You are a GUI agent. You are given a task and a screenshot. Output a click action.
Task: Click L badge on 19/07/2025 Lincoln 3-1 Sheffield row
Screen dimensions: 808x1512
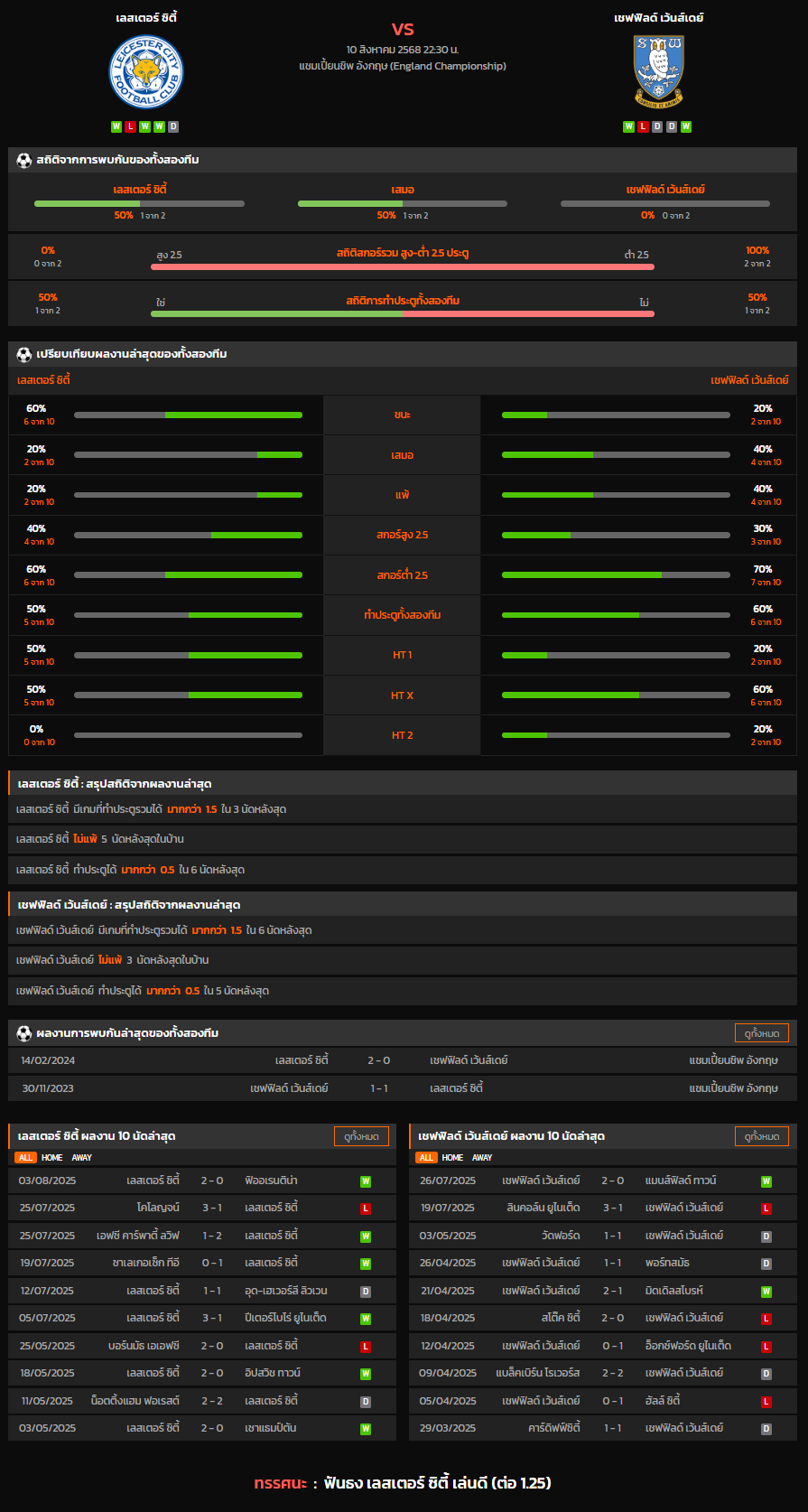766,1209
